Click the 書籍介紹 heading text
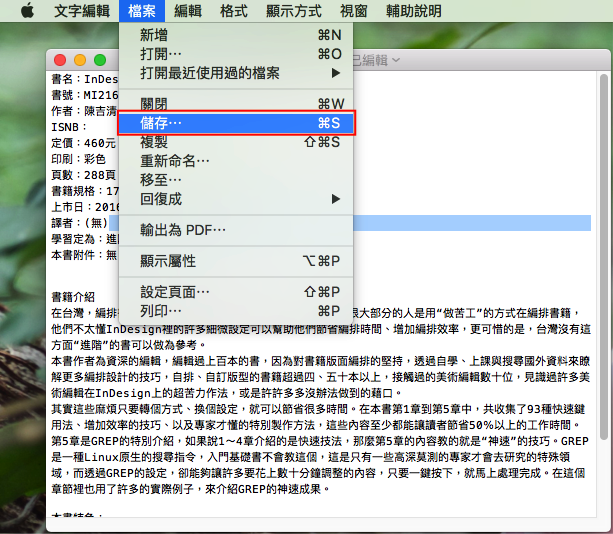The height and width of the screenshot is (534, 613). coord(73,297)
